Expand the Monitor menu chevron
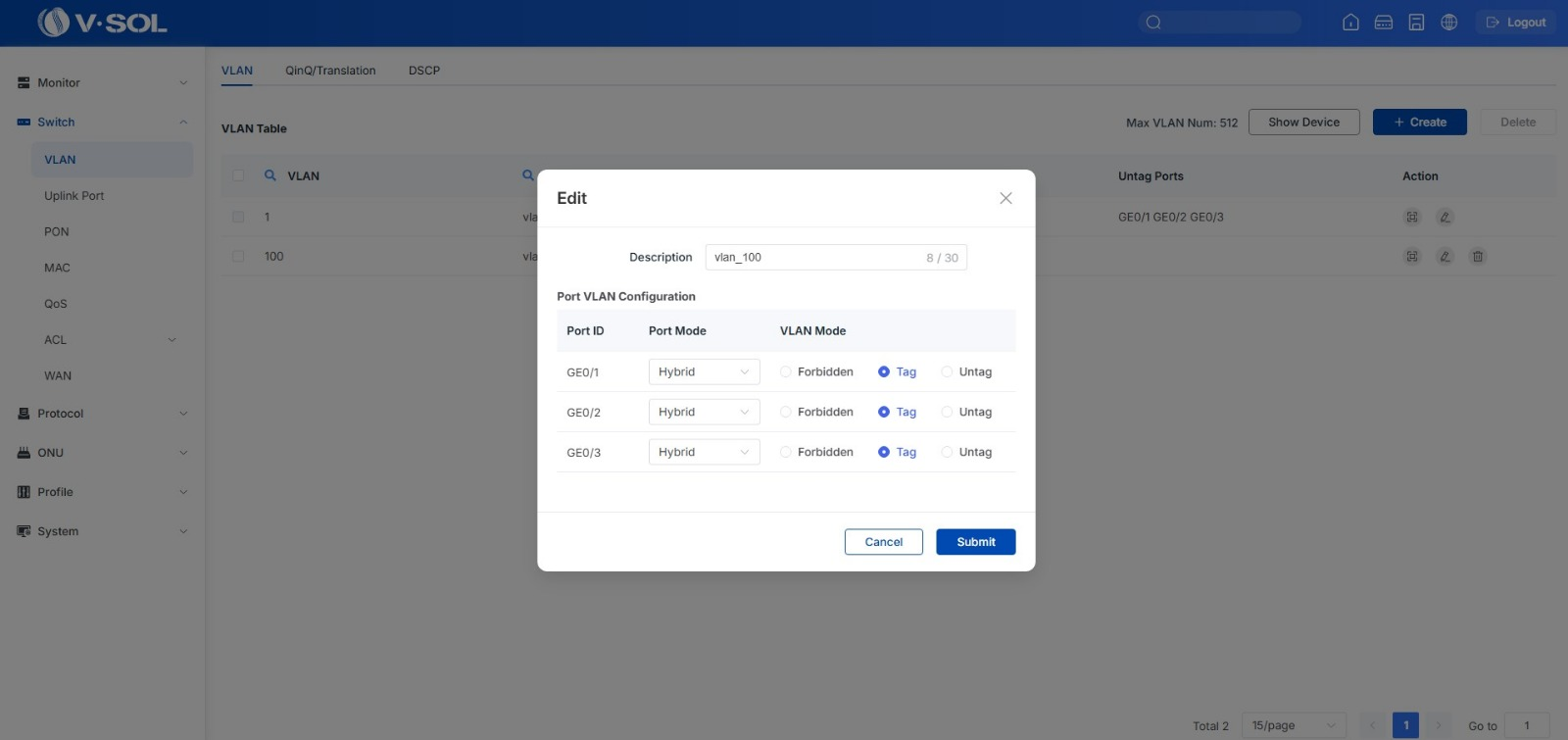Viewport: 1568px width, 740px height. (183, 83)
